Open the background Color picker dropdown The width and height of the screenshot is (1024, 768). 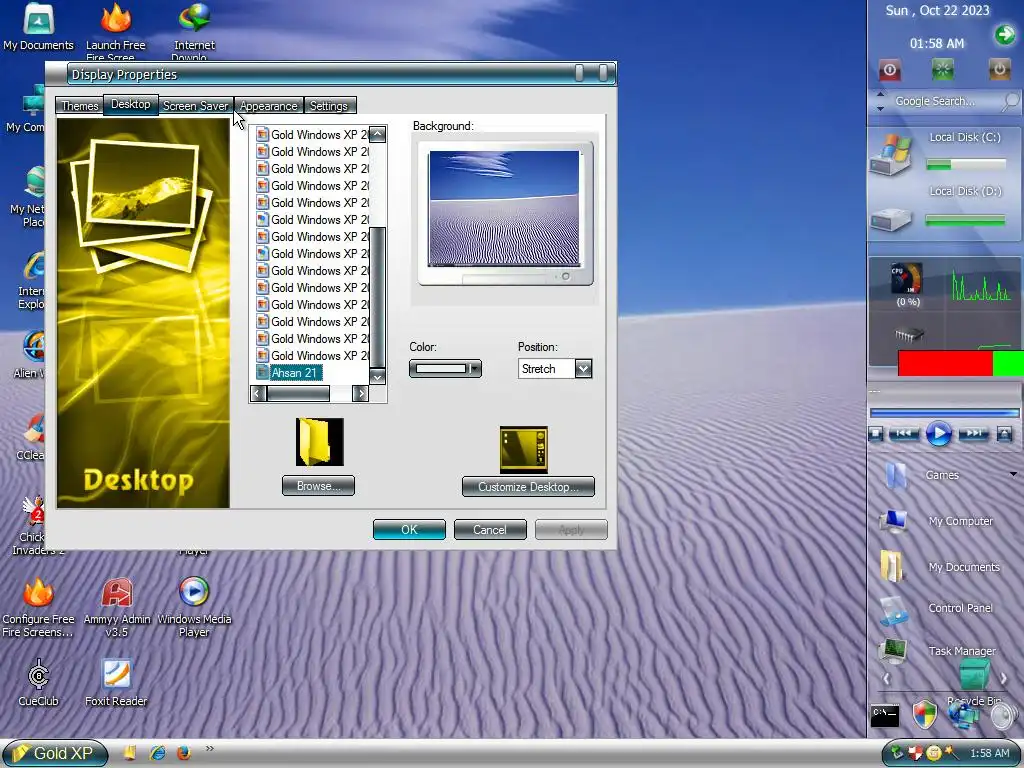445,369
